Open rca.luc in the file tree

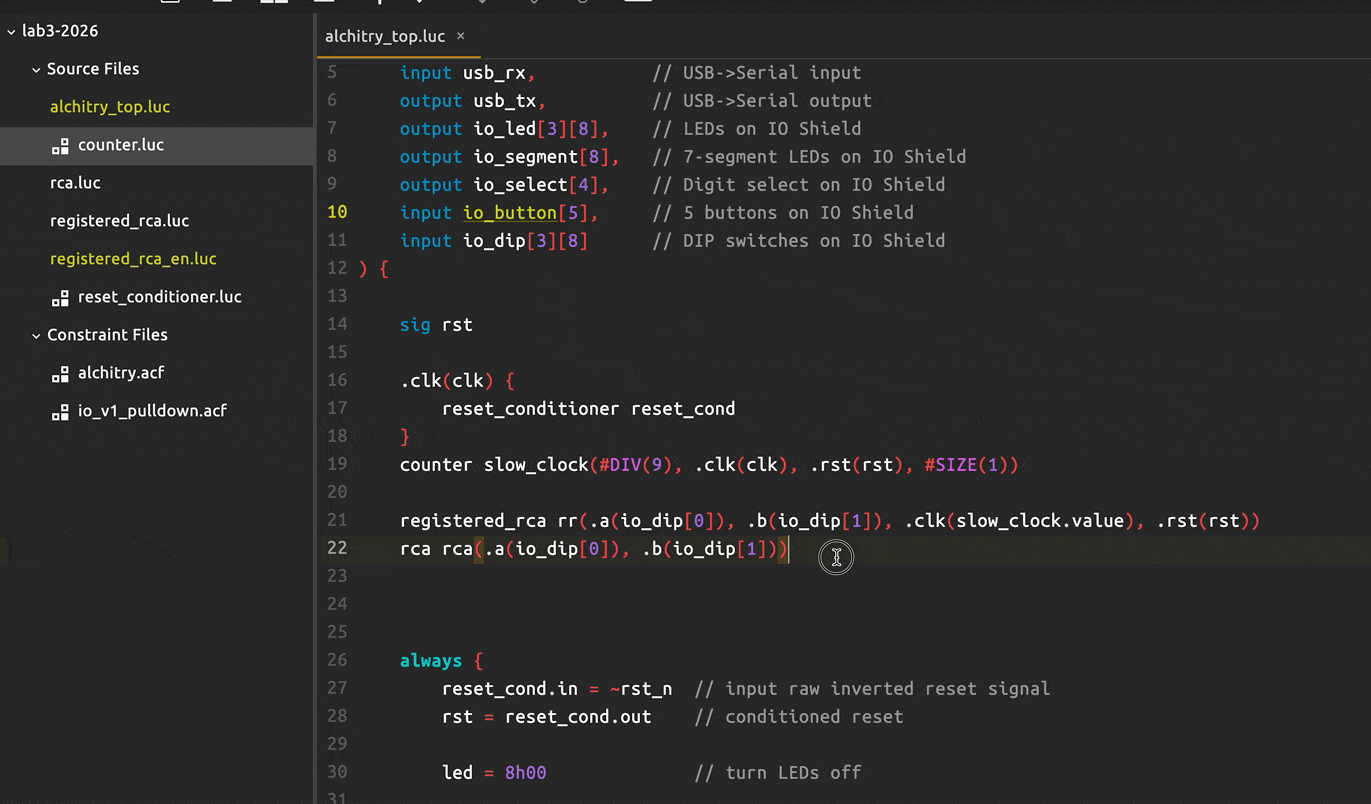[x=75, y=183]
